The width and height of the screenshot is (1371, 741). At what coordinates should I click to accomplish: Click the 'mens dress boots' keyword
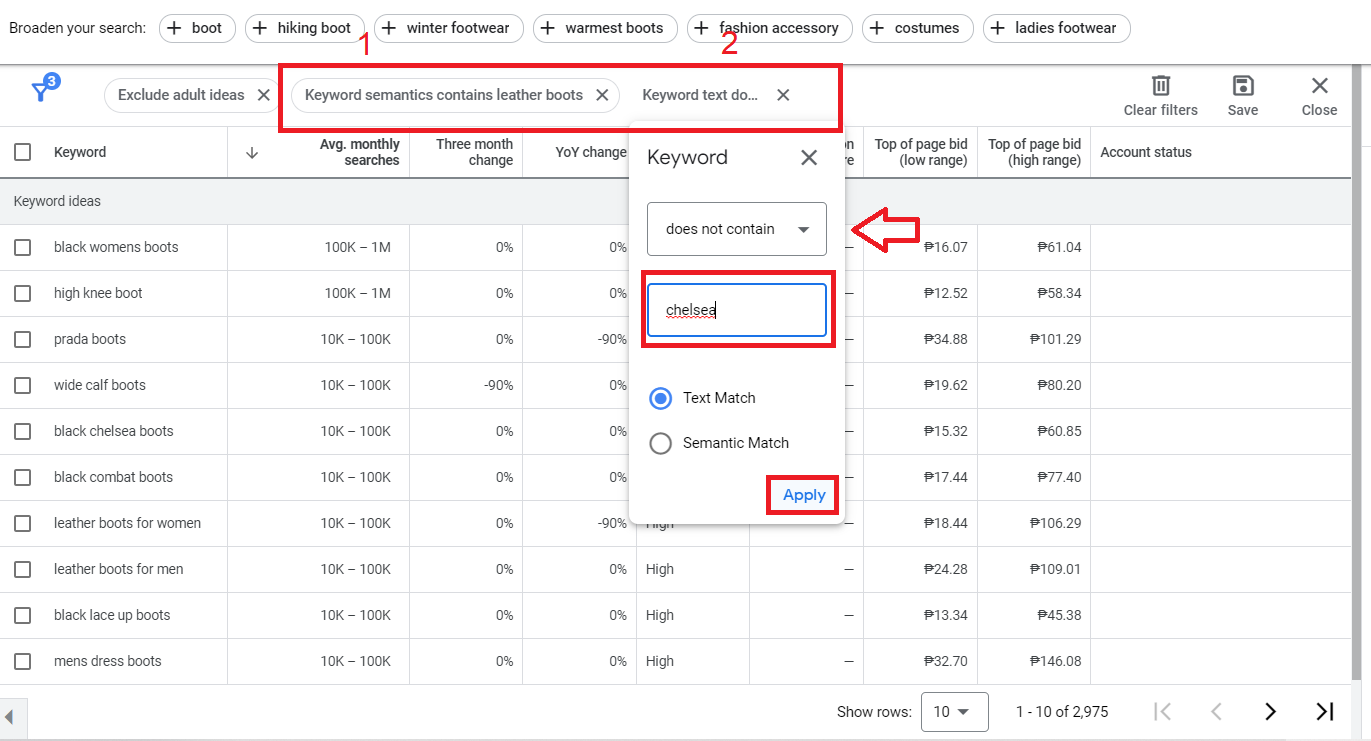click(108, 661)
